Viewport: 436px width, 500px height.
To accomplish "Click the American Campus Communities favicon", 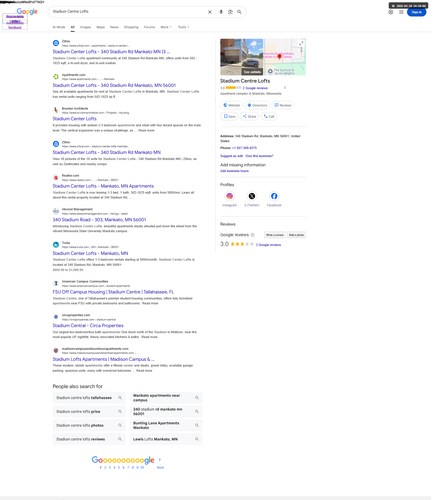I will pyautogui.click(x=56, y=283).
